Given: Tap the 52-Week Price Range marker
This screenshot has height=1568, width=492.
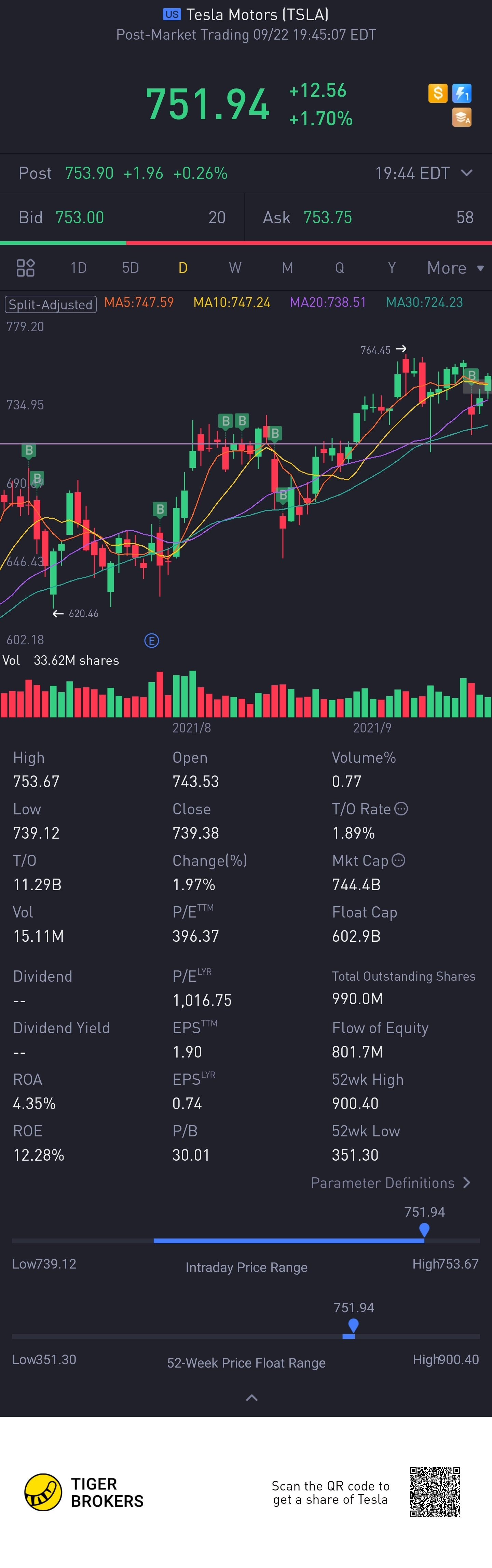Looking at the screenshot, I should 353,1325.
